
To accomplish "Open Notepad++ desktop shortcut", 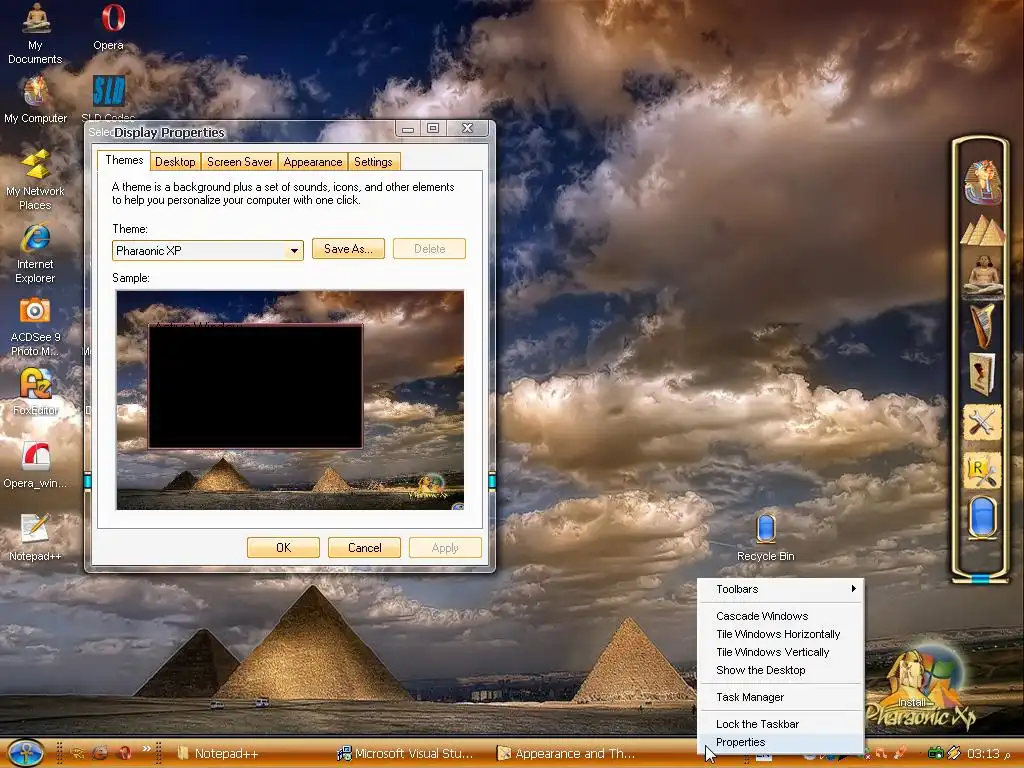I will pyautogui.click(x=35, y=537).
